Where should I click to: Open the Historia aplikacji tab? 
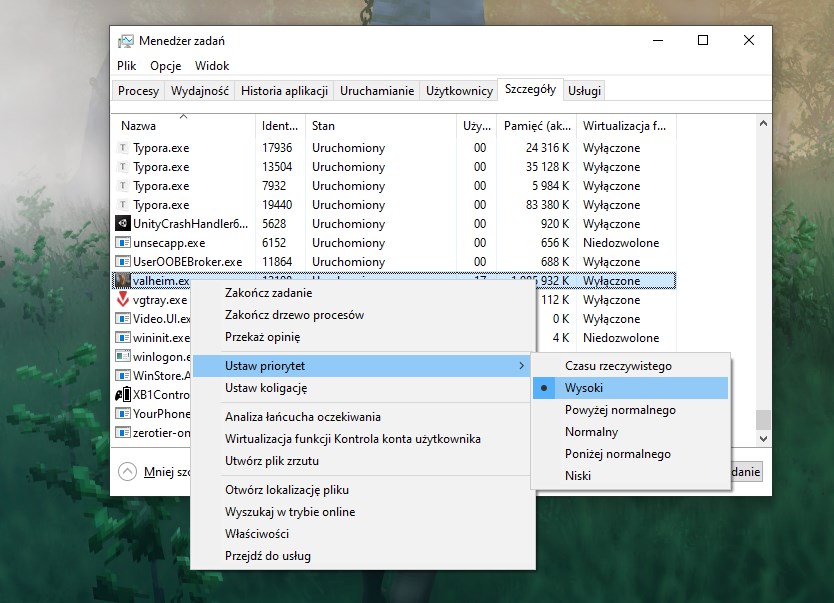click(x=284, y=91)
